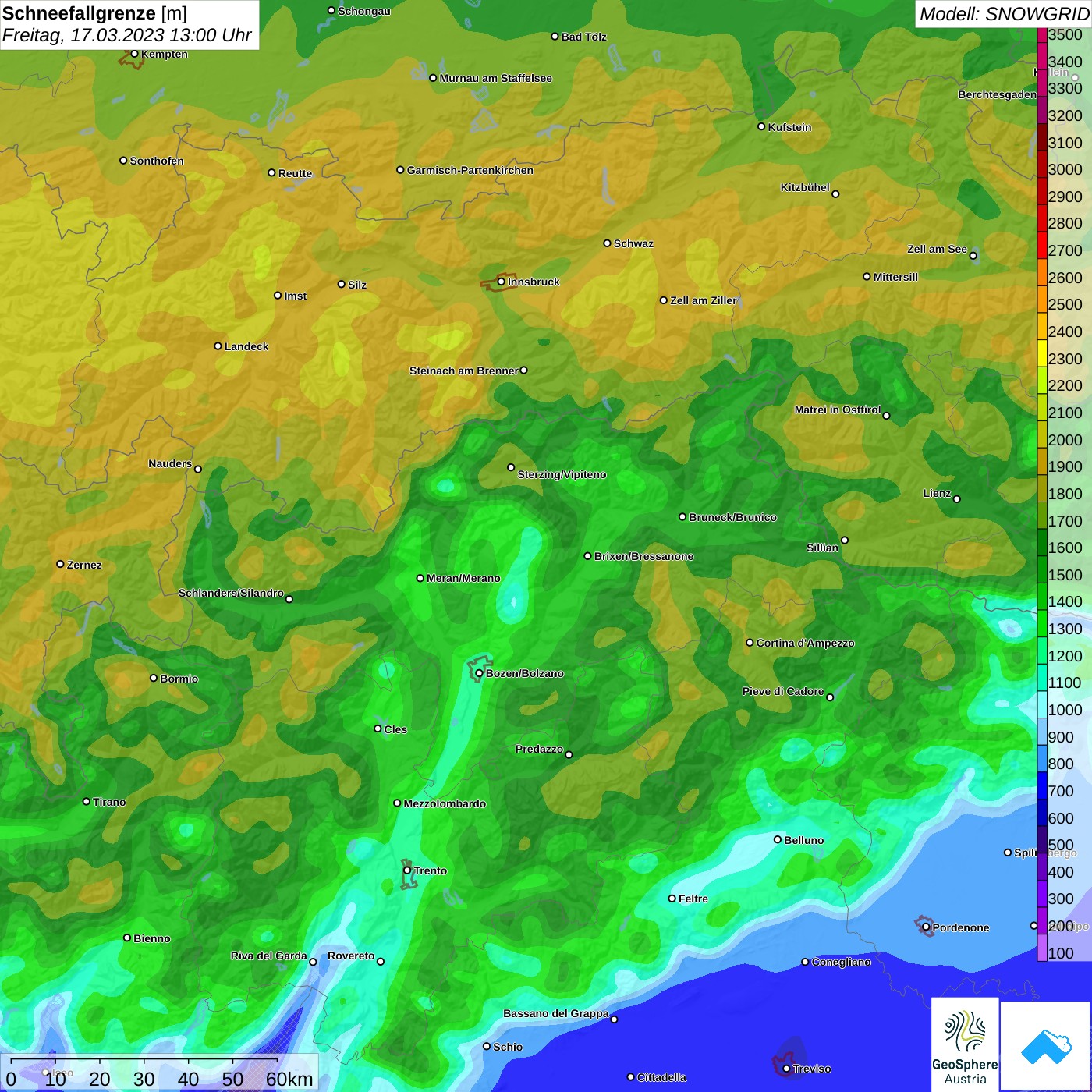Click the Feltre location dot
Screen dimensions: 1092x1092
pyautogui.click(x=672, y=899)
